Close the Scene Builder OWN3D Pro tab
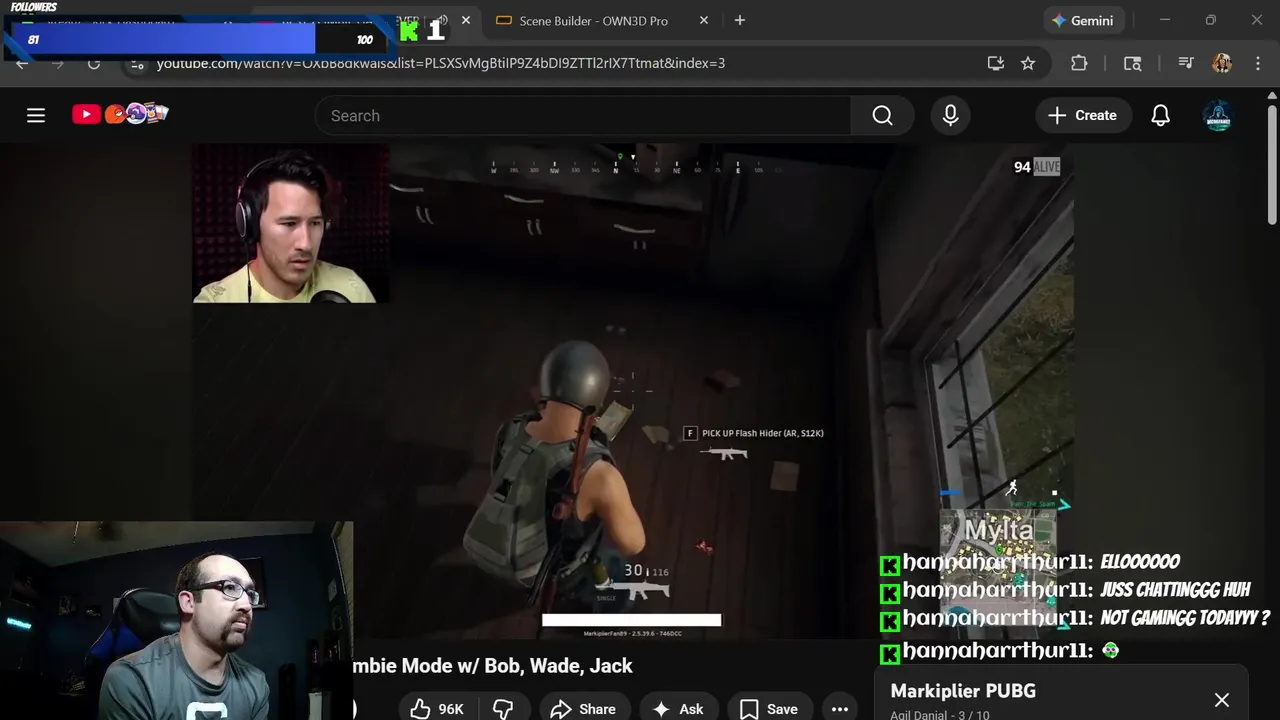The image size is (1280, 720). (x=704, y=20)
